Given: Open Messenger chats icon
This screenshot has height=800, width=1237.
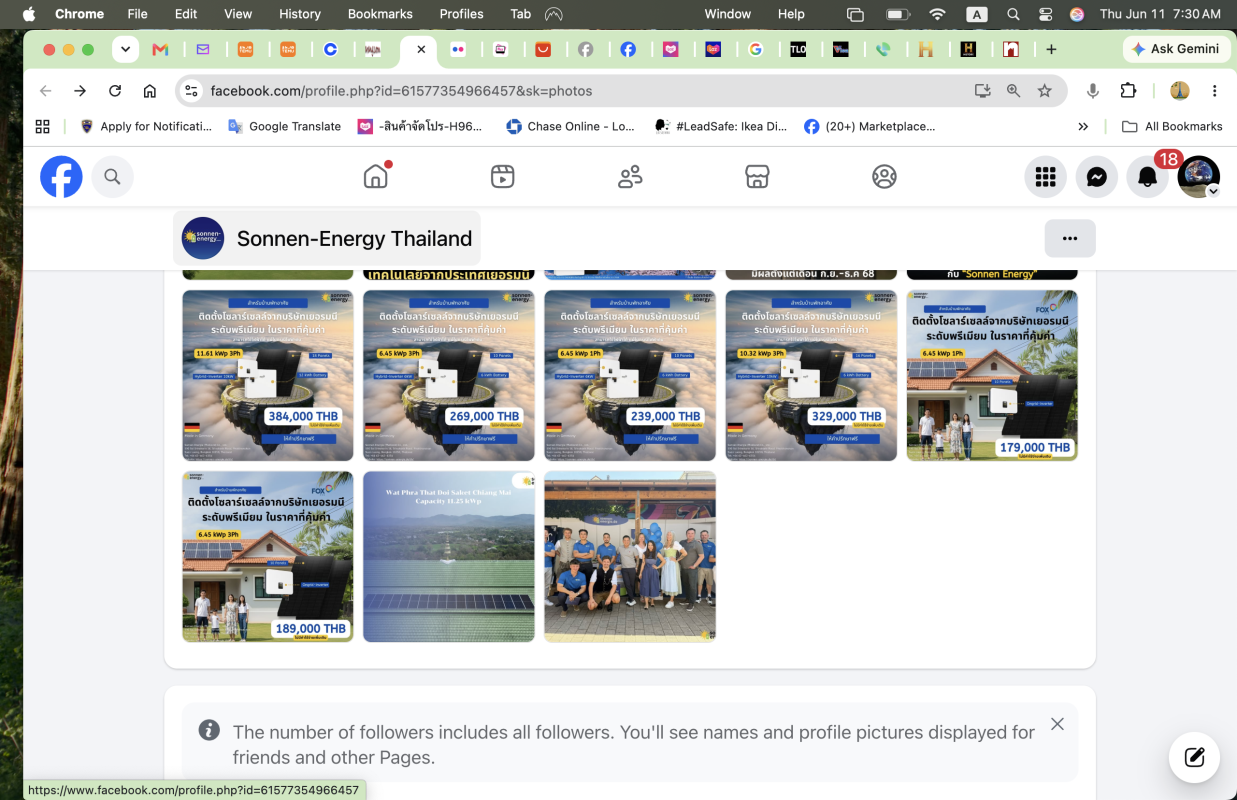Looking at the screenshot, I should coord(1097,177).
